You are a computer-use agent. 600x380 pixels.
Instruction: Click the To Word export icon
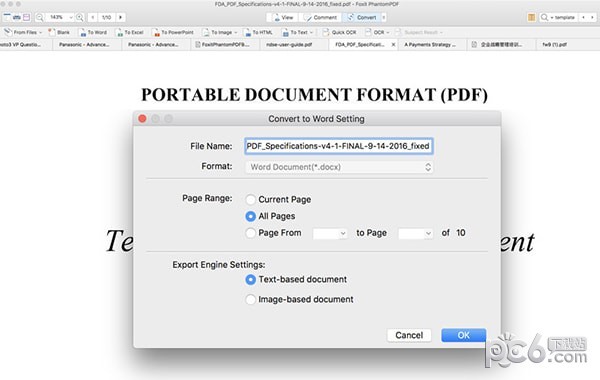pyautogui.click(x=83, y=33)
